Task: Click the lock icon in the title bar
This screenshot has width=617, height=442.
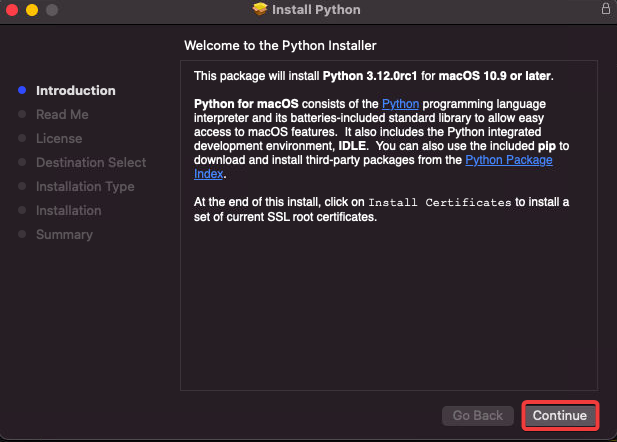Action: (x=606, y=8)
